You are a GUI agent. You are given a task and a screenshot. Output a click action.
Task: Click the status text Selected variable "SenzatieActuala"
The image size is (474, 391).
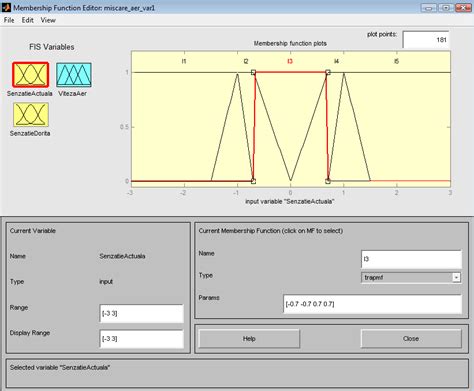60,367
